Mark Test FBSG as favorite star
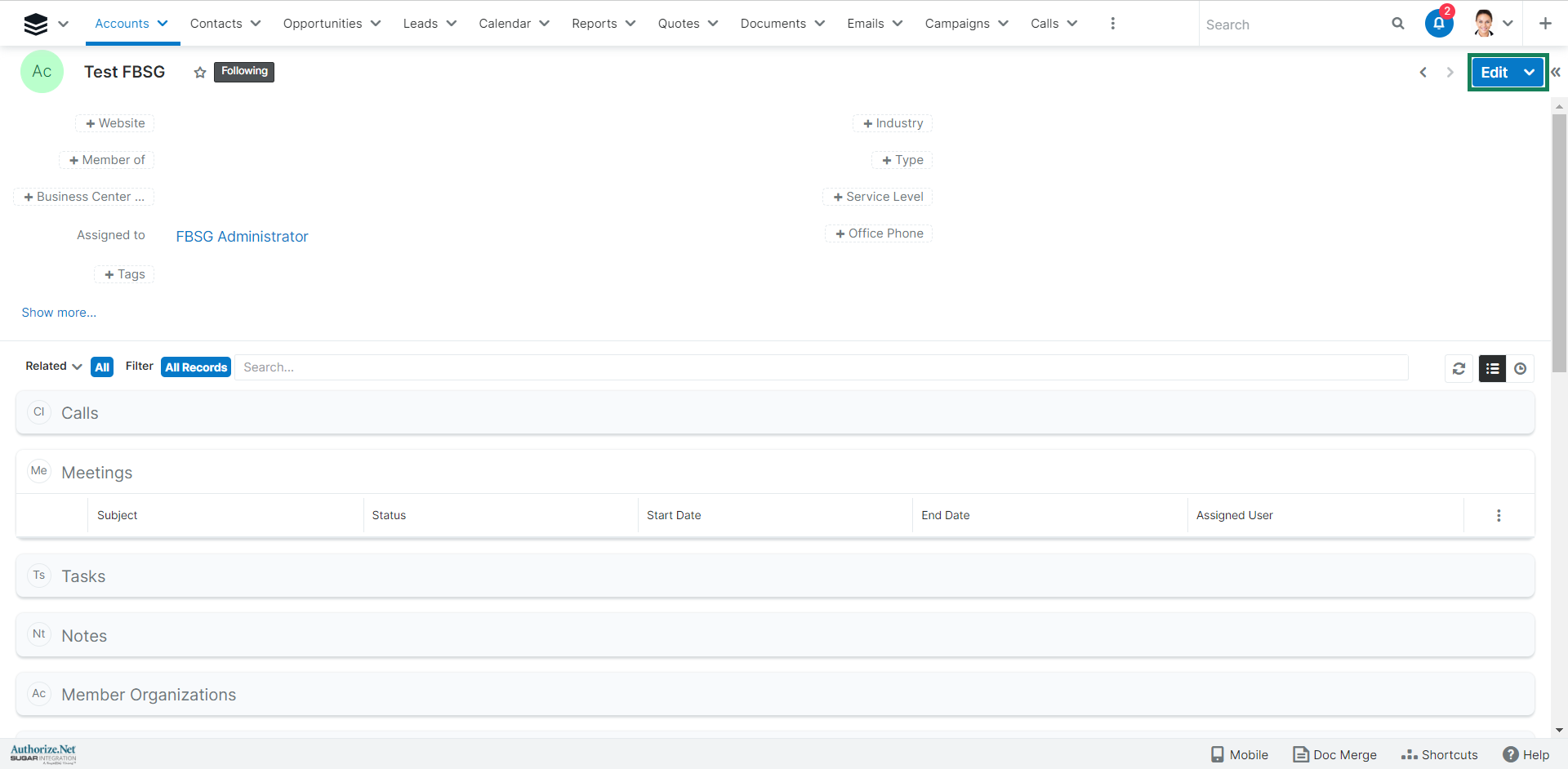Image resolution: width=1568 pixels, height=769 pixels. [x=200, y=73]
